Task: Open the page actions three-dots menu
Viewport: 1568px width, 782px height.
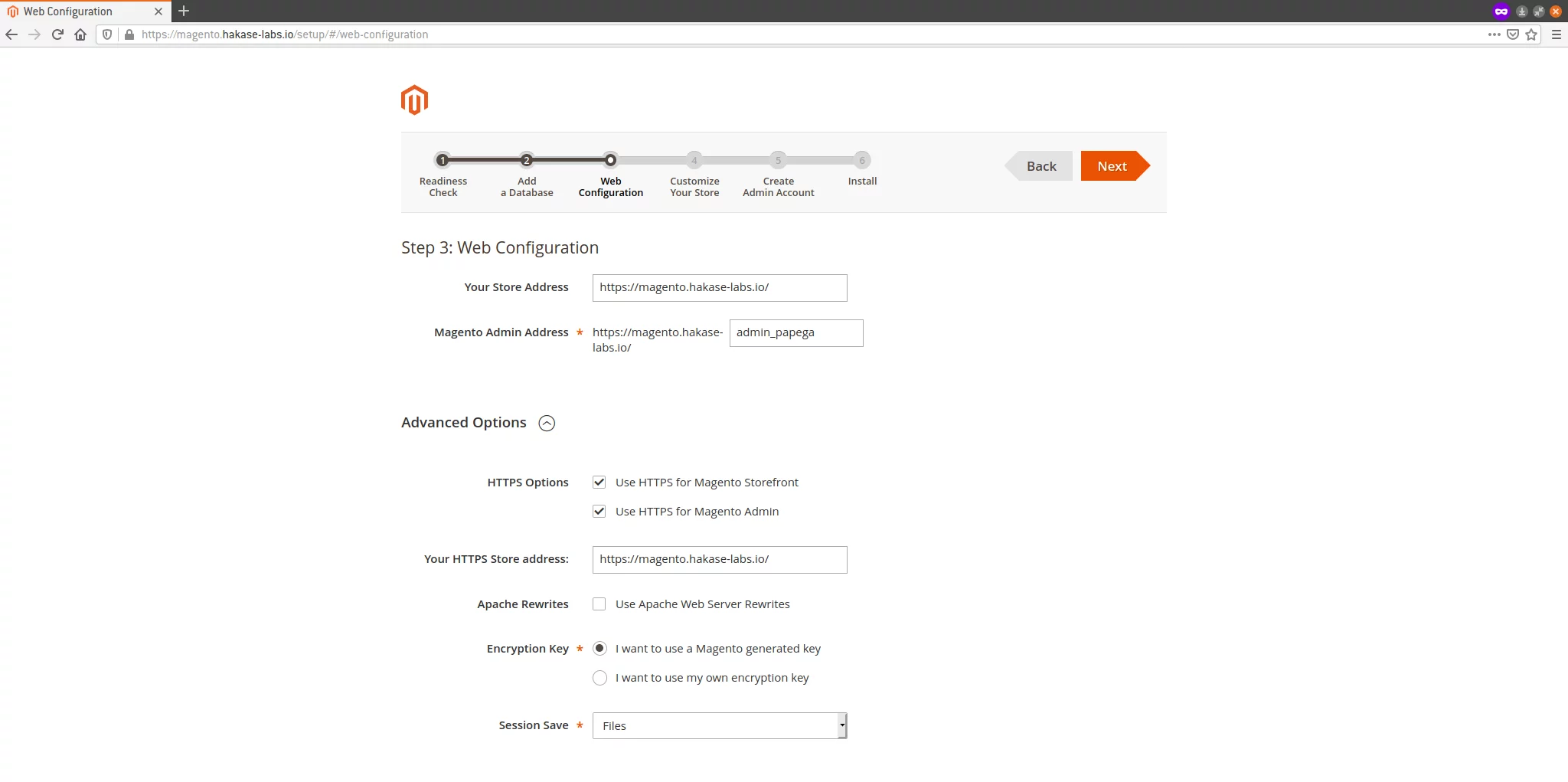Action: (1494, 34)
